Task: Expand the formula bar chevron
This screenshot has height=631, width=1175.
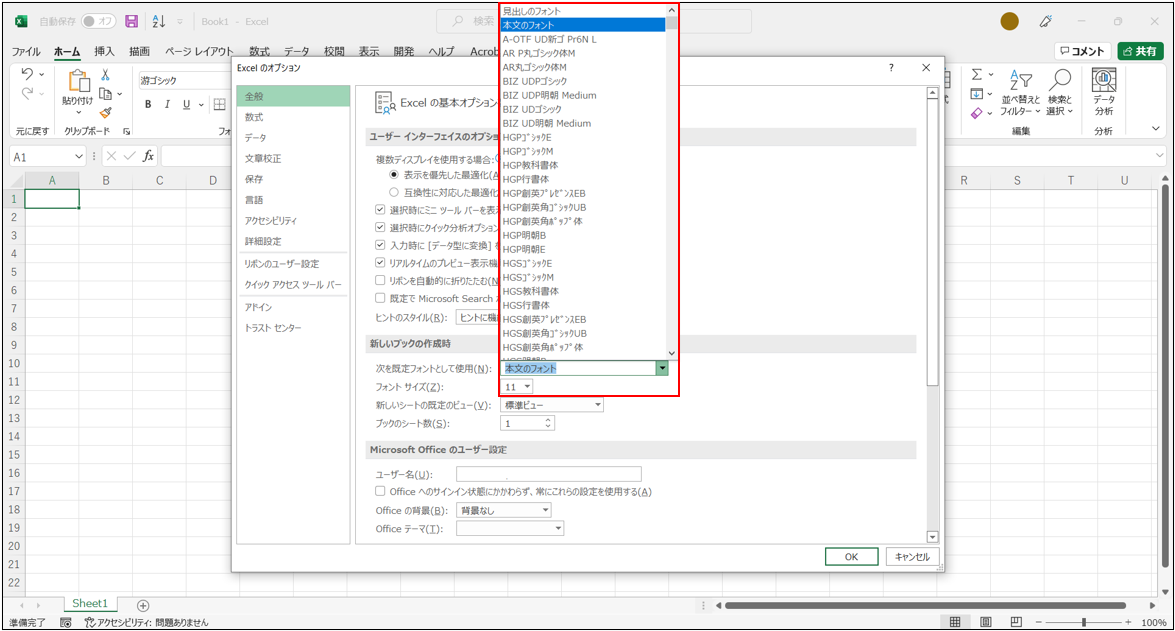Action: [1159, 156]
